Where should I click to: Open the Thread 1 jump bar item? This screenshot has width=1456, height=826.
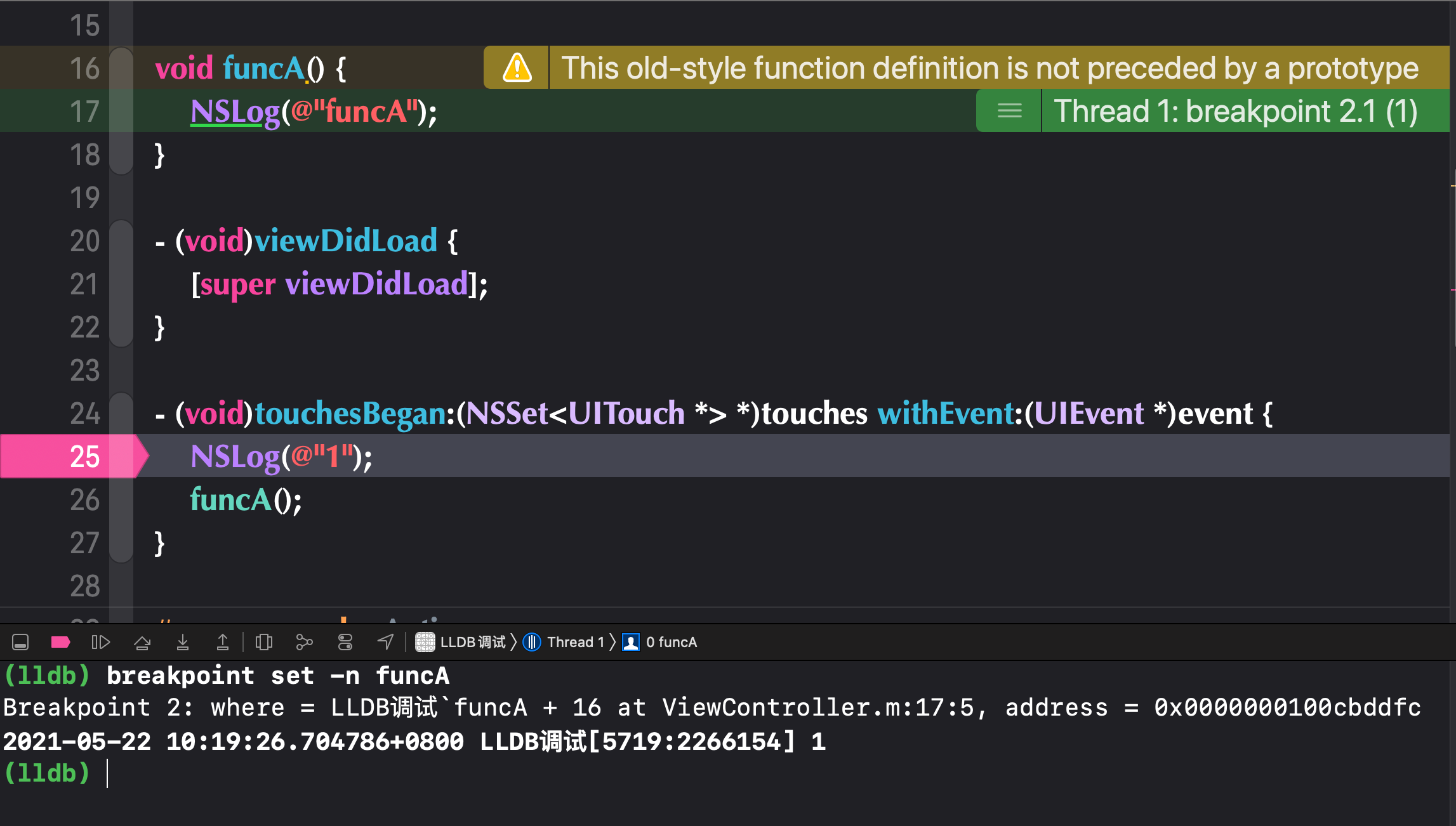click(564, 642)
